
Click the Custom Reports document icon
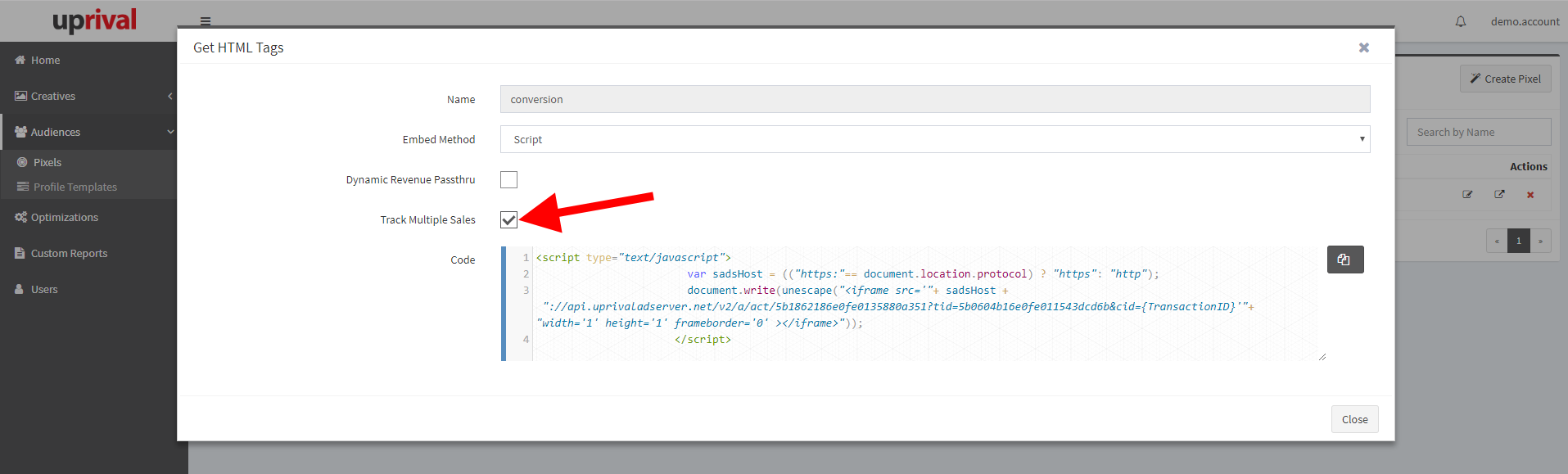pos(20,253)
